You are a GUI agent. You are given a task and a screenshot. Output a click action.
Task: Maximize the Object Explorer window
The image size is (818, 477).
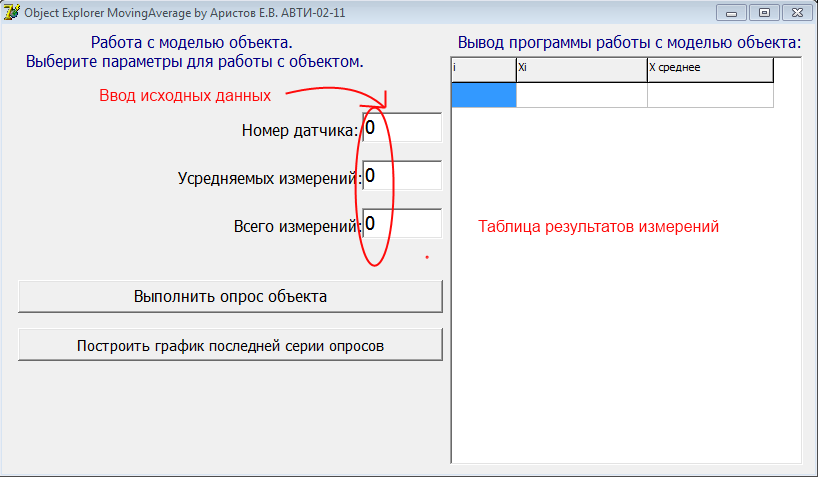(764, 13)
